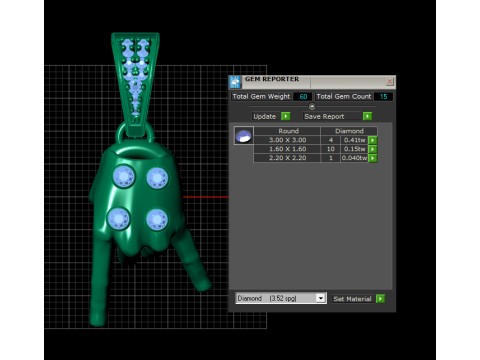
Task: Select the 3.00 X 3.00 size cell
Action: pyautogui.click(x=287, y=140)
